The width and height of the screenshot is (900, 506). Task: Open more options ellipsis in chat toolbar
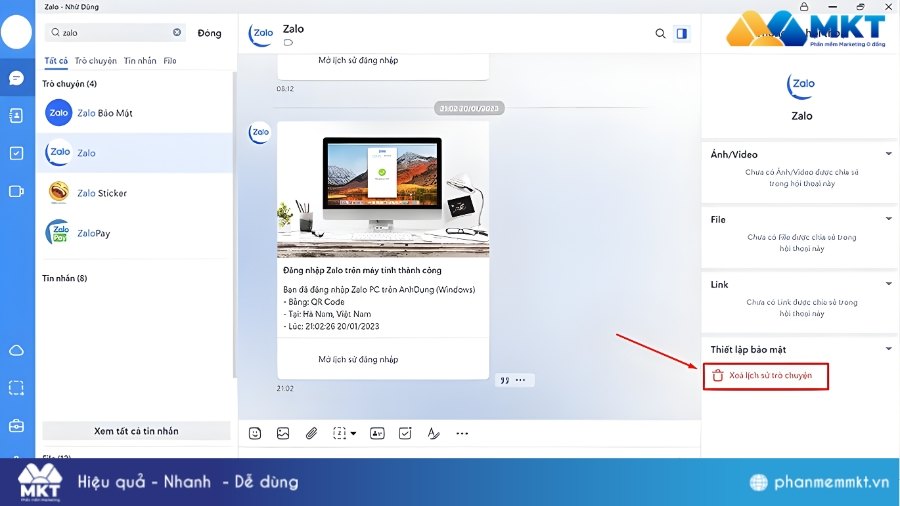click(462, 433)
